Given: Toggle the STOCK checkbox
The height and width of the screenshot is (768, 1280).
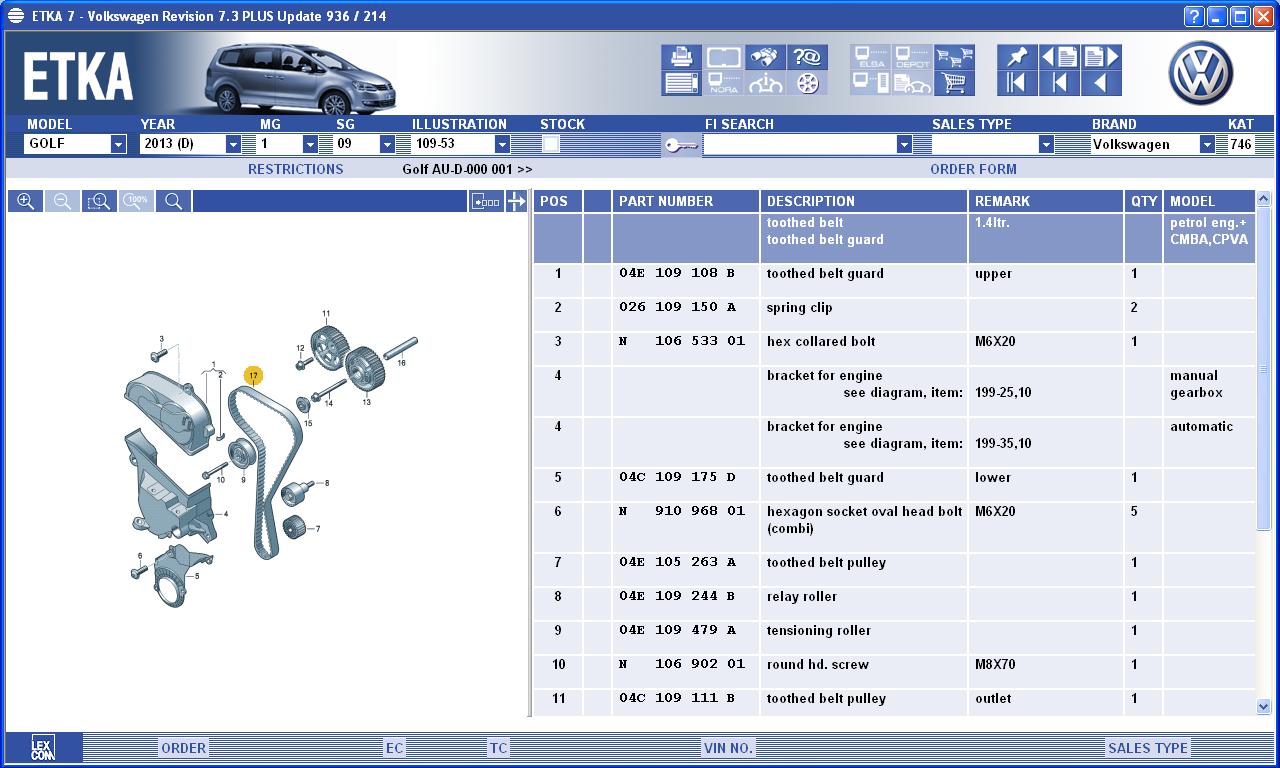Looking at the screenshot, I should click(550, 144).
